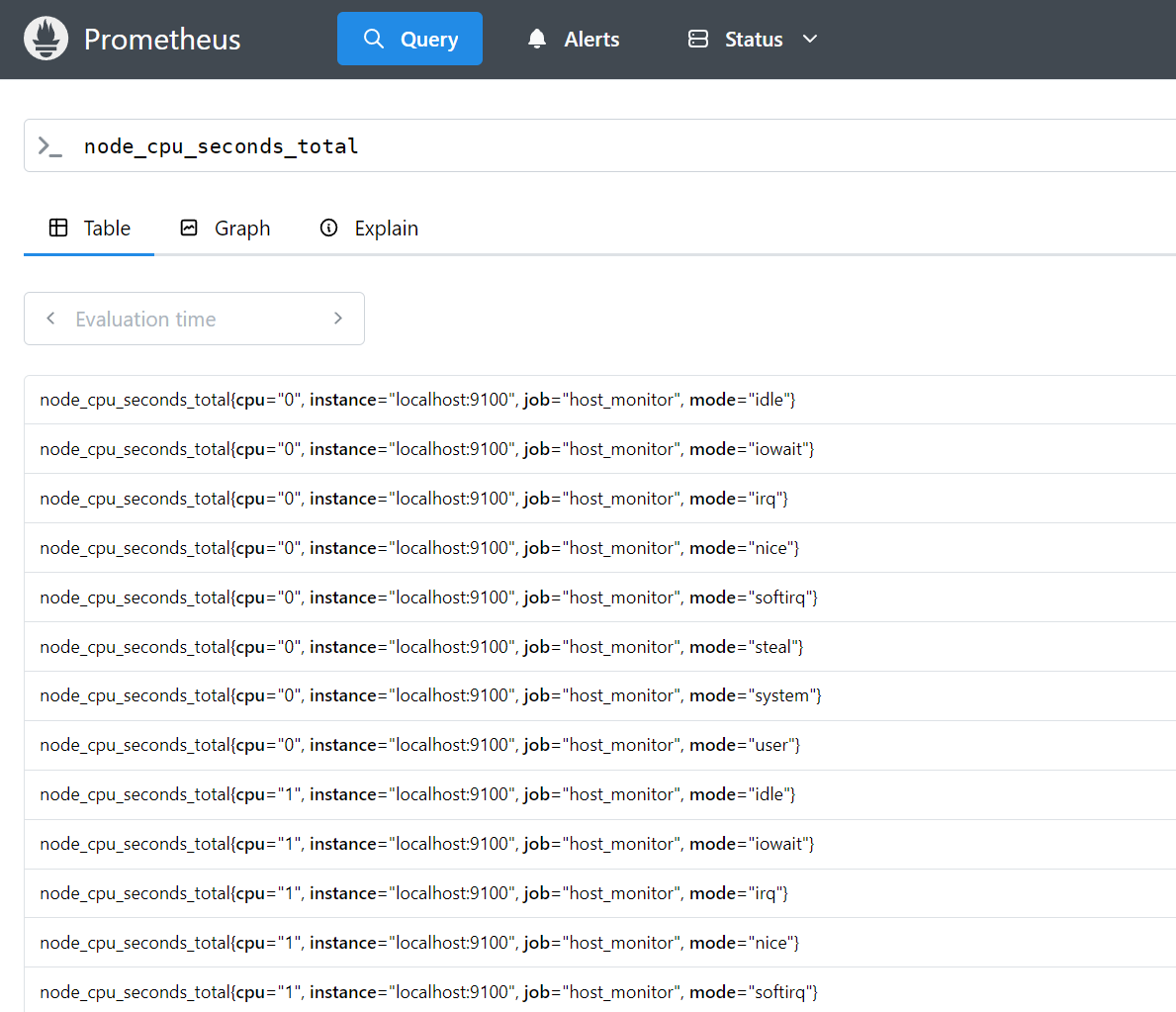
Task: Open the Explain tab
Action: pos(369,229)
